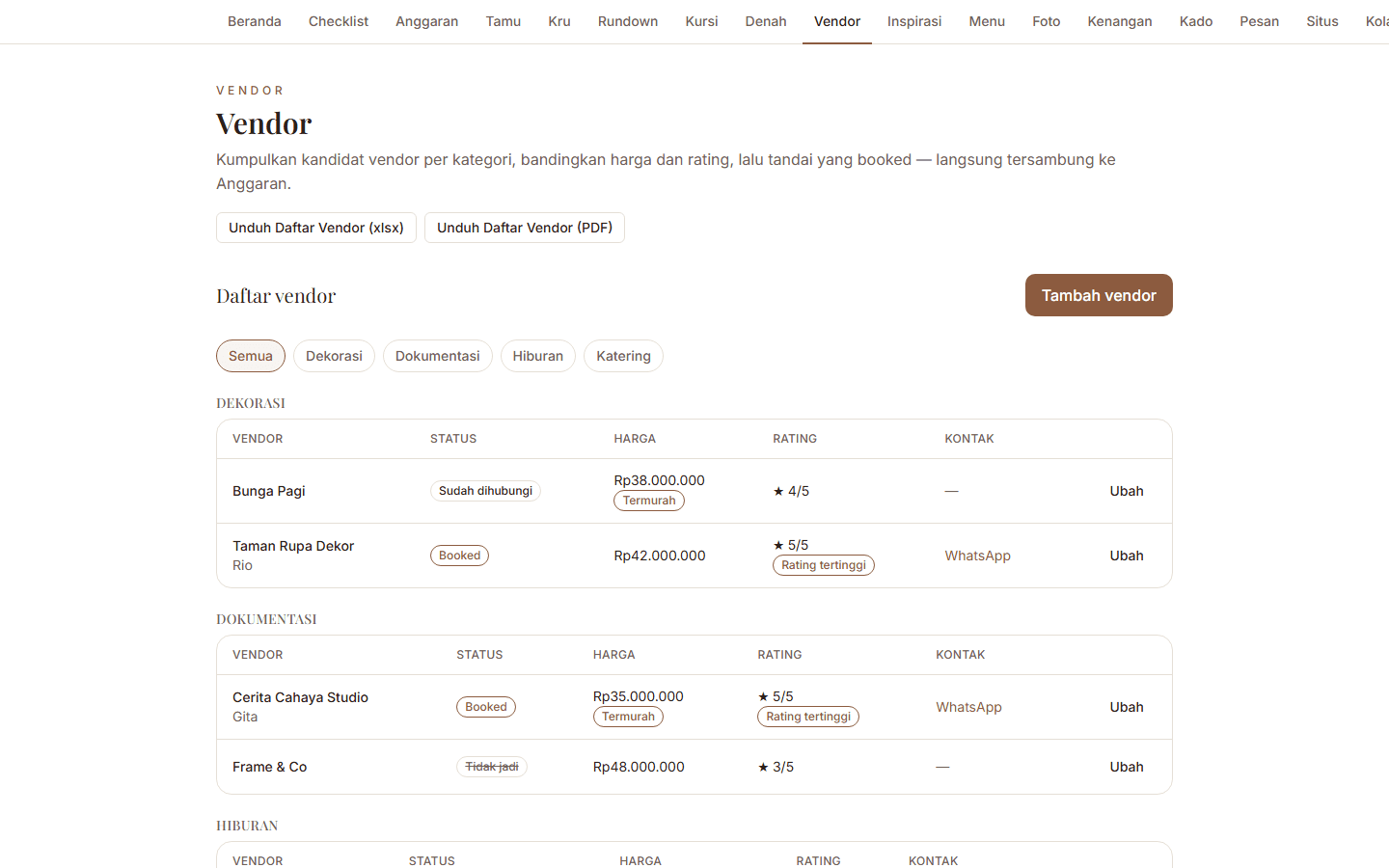The width and height of the screenshot is (1389, 868).
Task: Click the Bunga Pagi vendor name
Action: coord(269,491)
